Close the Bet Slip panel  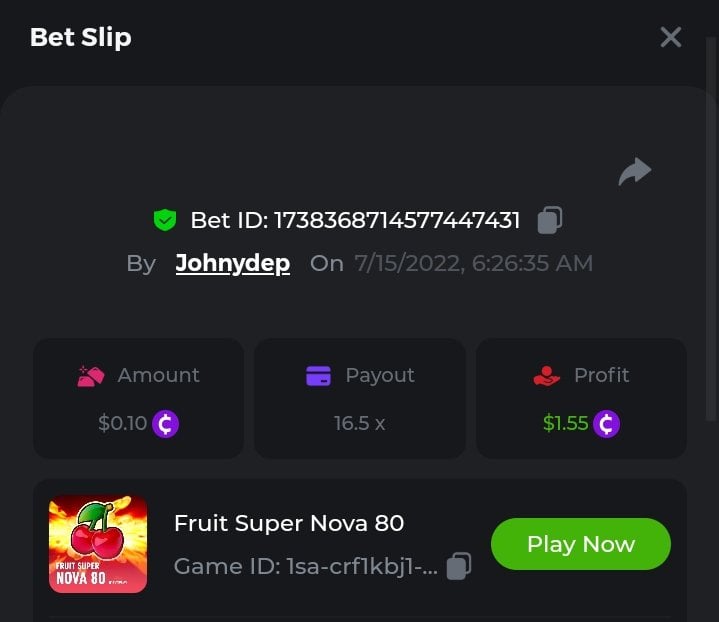(670, 37)
